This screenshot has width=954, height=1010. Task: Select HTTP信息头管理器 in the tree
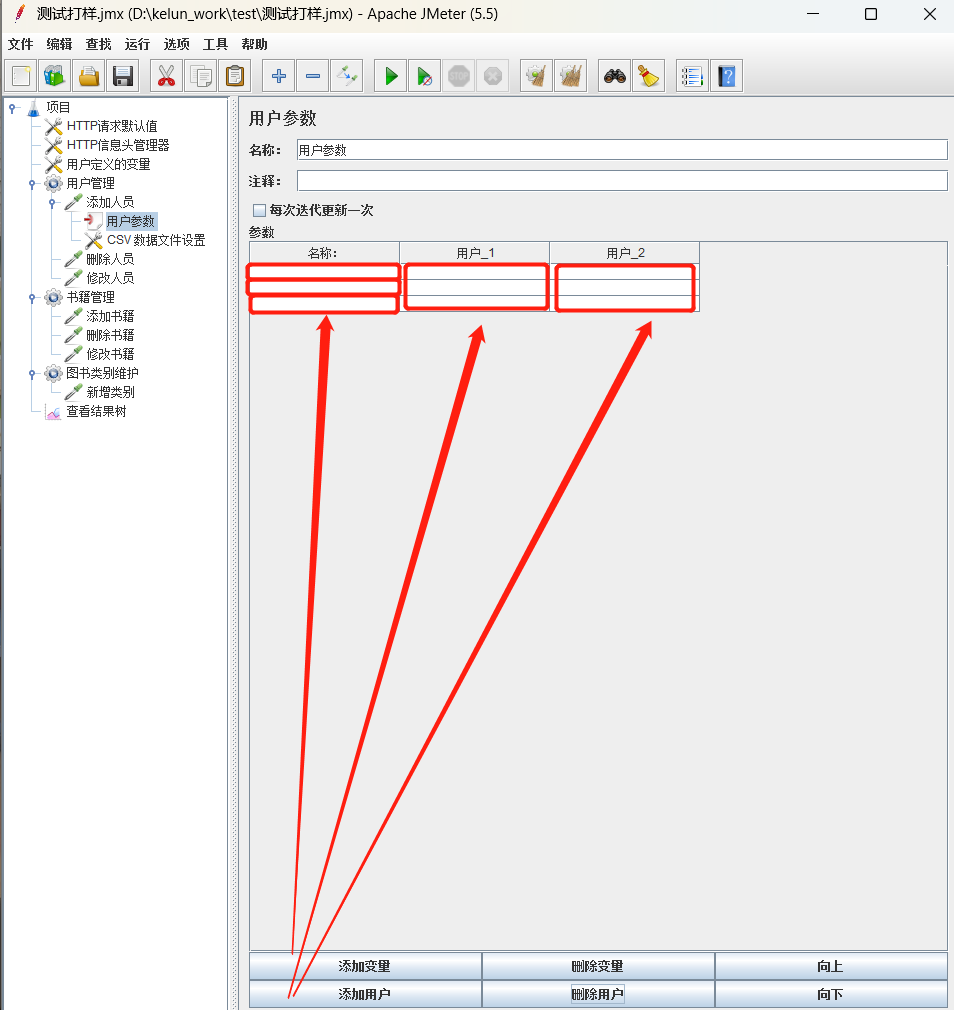[x=118, y=146]
